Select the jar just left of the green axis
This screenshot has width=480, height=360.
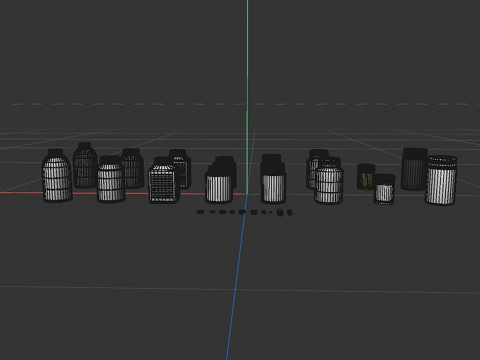tap(219, 183)
